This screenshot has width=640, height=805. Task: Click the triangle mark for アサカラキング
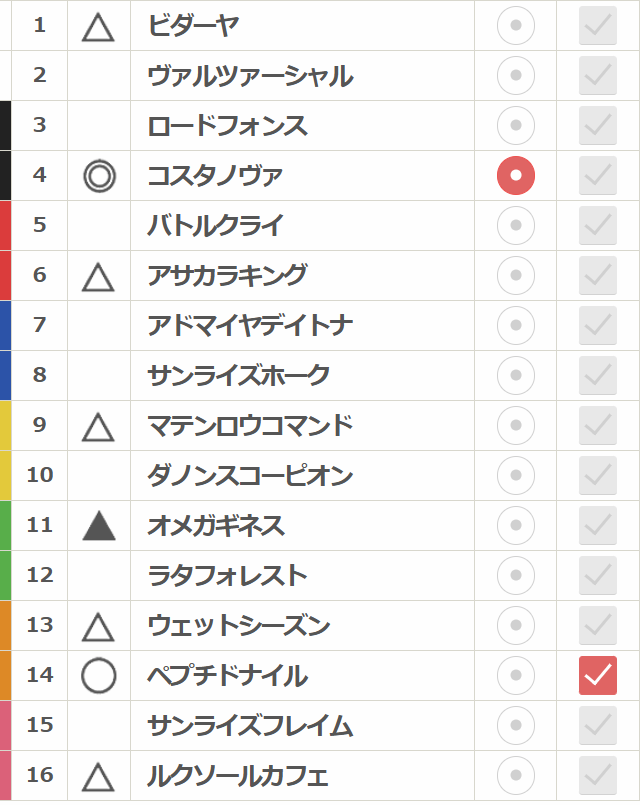(98, 277)
